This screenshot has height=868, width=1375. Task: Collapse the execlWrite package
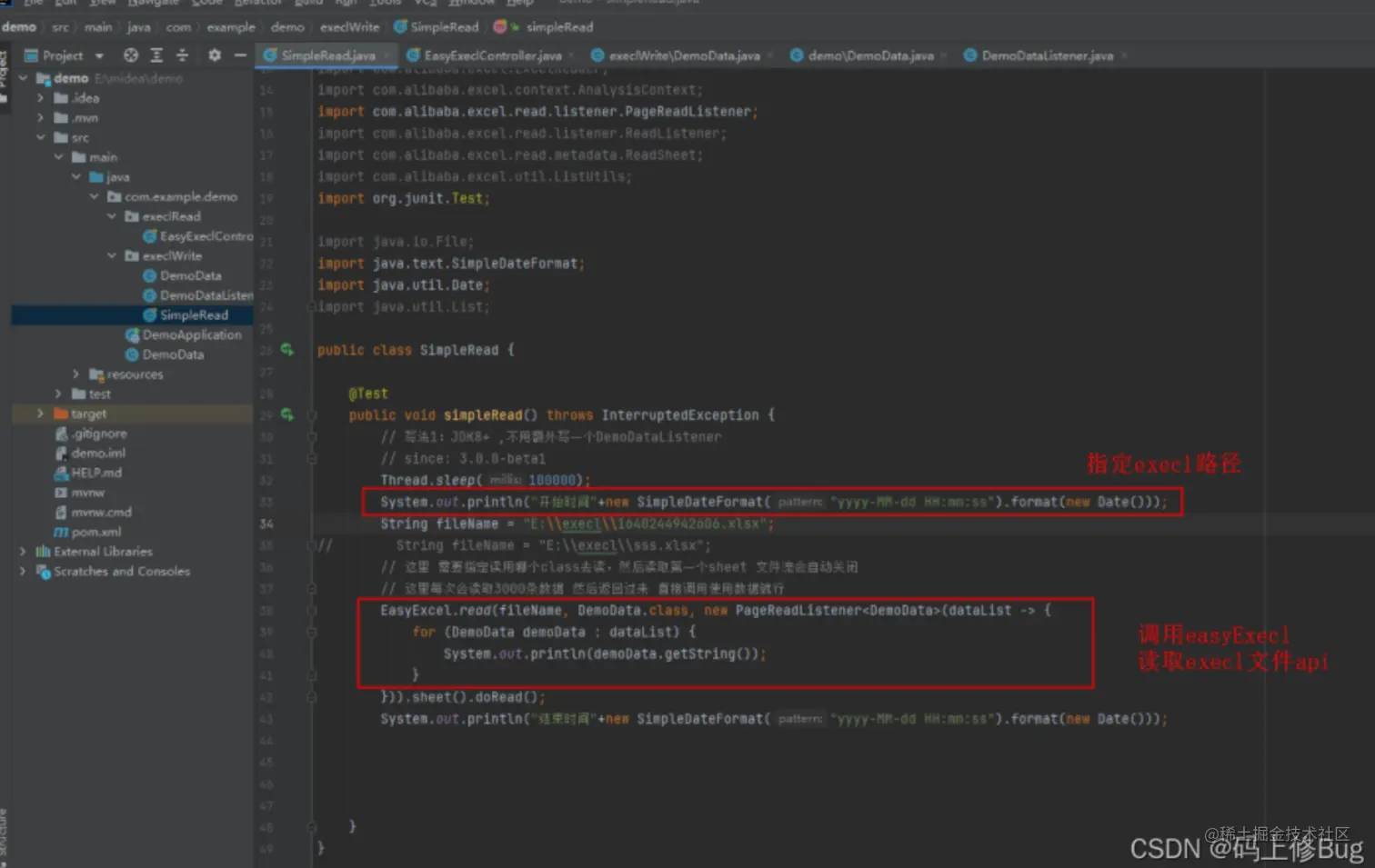112,256
